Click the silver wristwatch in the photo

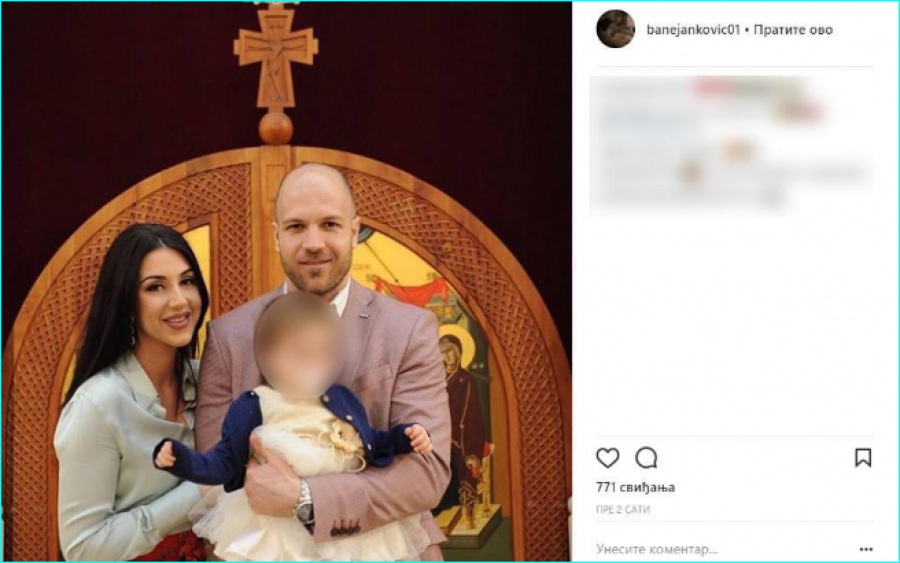pos(304,503)
